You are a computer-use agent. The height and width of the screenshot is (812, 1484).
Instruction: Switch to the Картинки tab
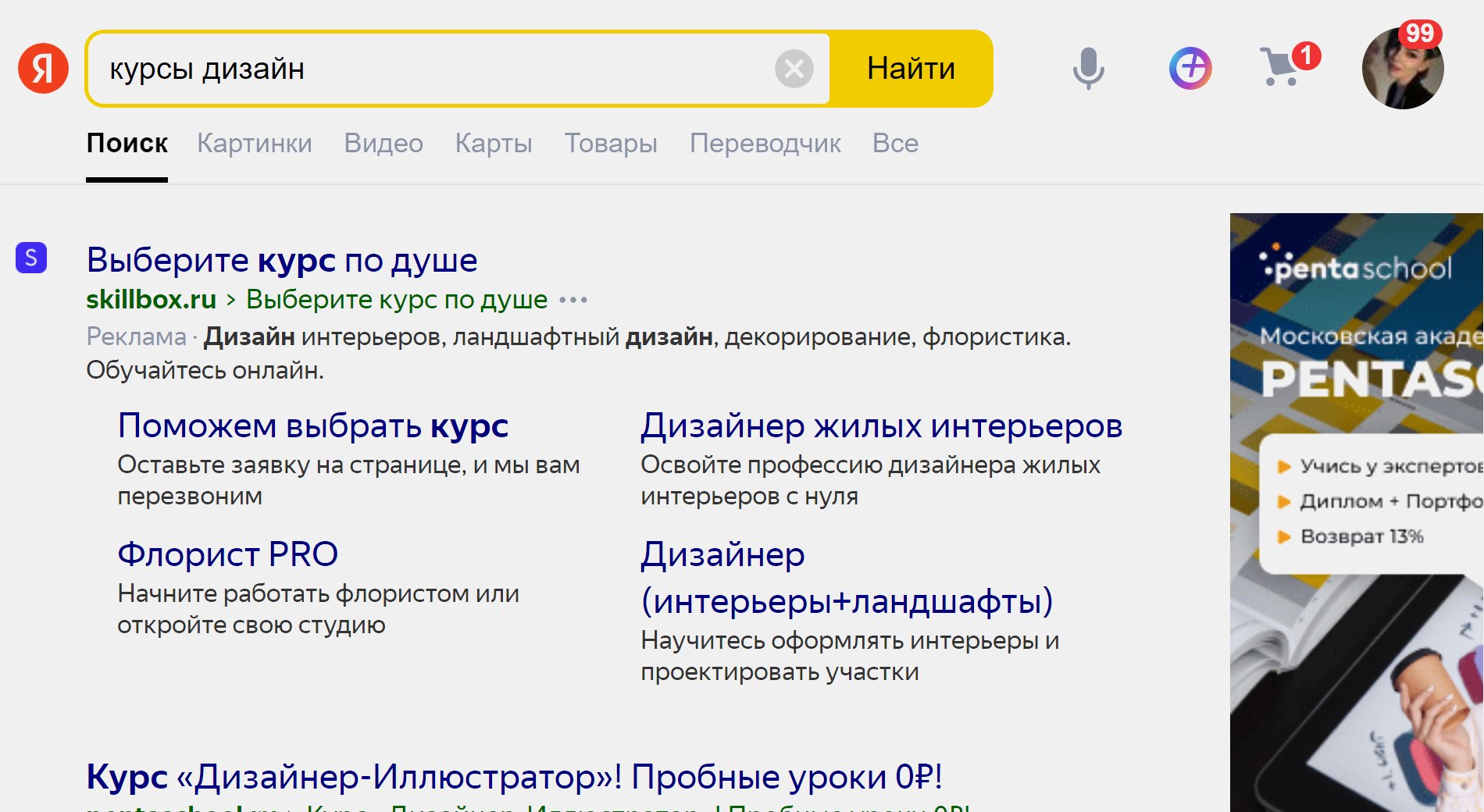click(254, 144)
